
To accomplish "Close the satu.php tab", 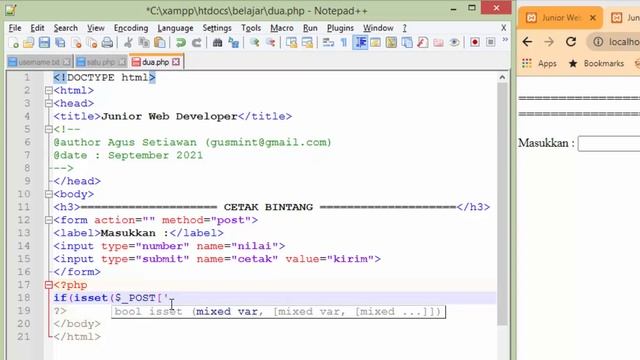I will tap(122, 62).
